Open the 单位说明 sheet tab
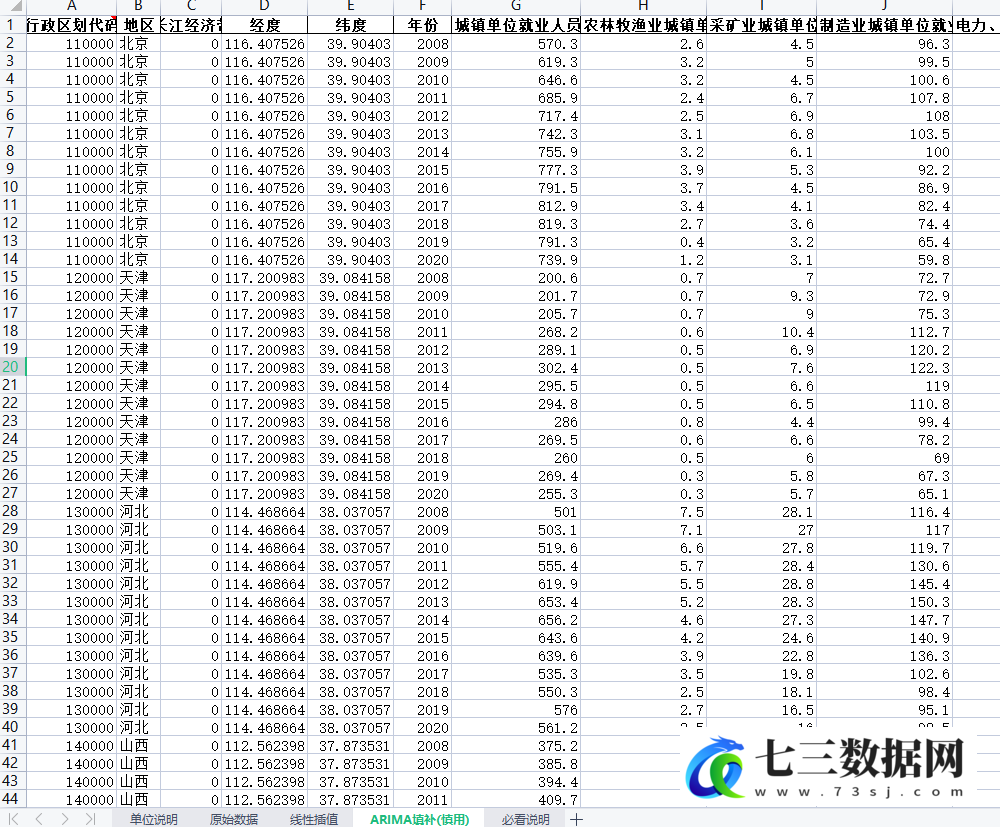The width and height of the screenshot is (1000, 827). pyautogui.click(x=153, y=819)
